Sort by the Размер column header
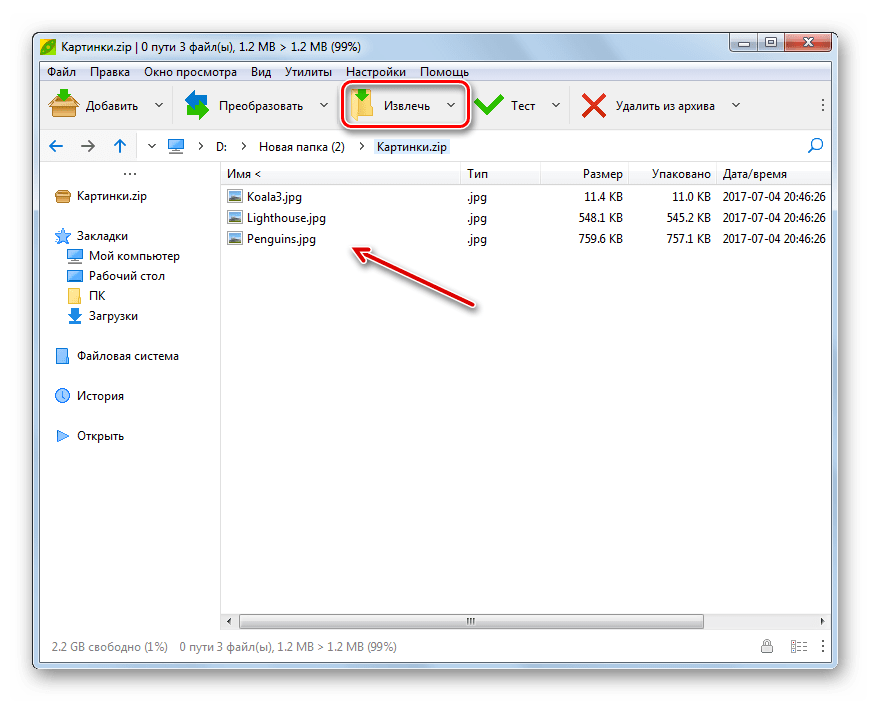Image resolution: width=871 pixels, height=702 pixels. pyautogui.click(x=585, y=174)
